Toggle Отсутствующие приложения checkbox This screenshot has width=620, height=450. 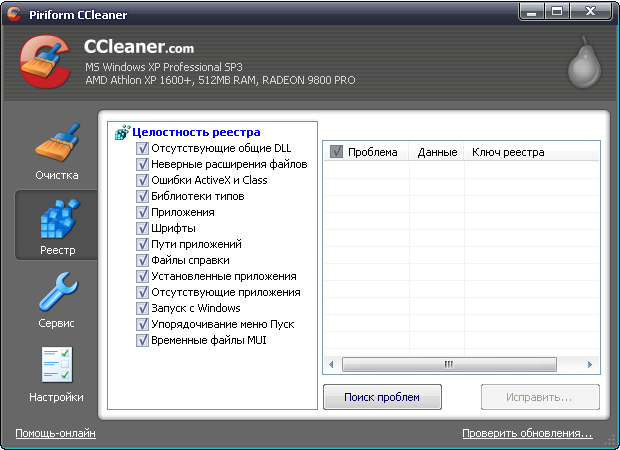point(142,292)
